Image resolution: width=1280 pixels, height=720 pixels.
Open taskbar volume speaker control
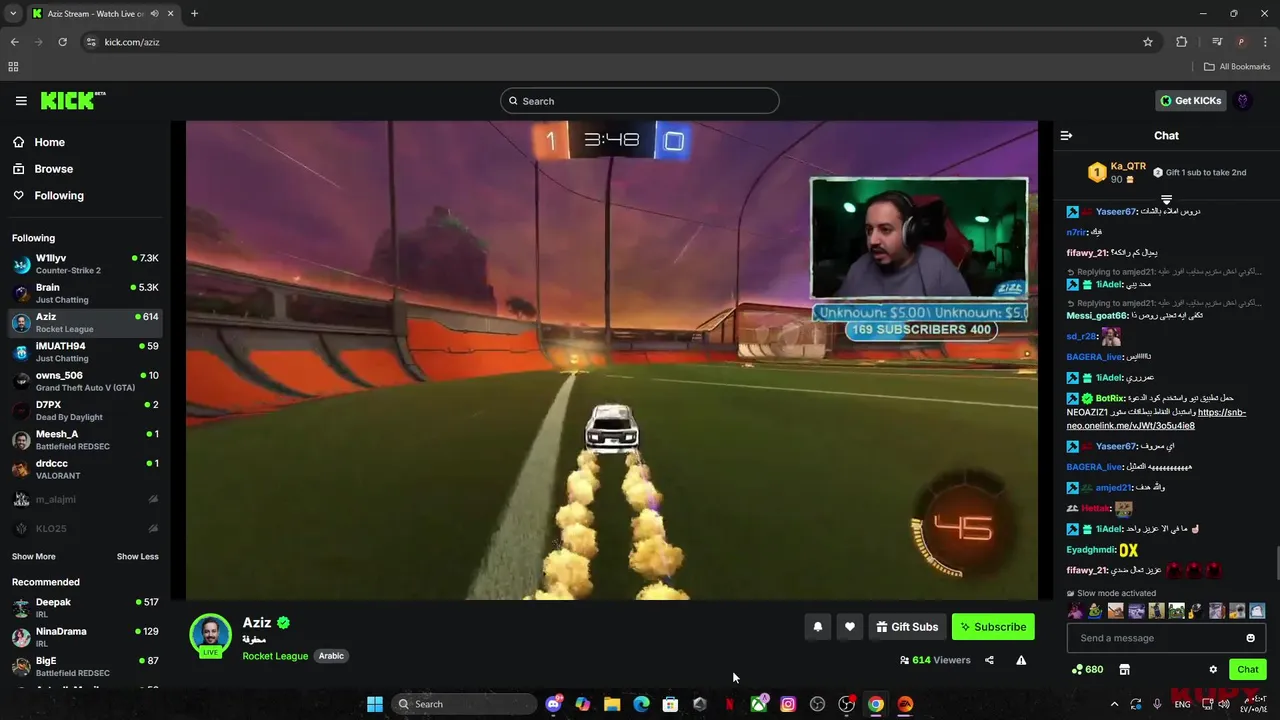[x=1223, y=704]
